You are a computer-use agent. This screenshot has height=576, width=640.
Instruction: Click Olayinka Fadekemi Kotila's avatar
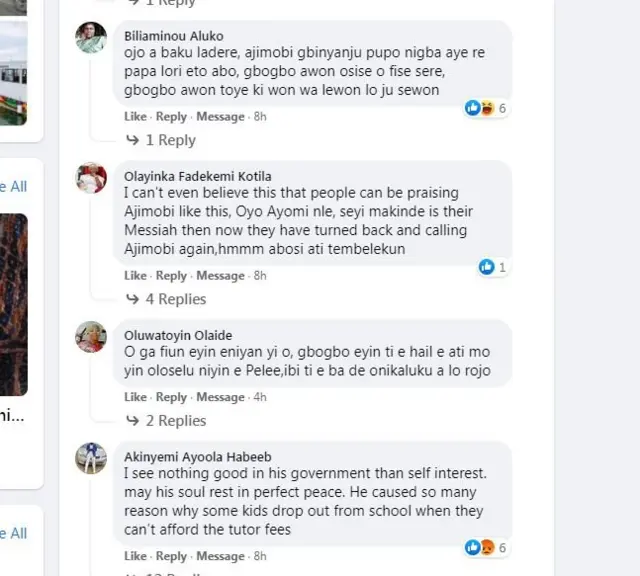(x=91, y=177)
